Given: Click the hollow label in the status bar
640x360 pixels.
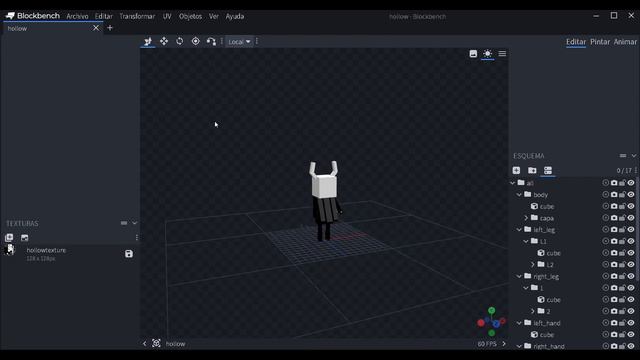Looking at the screenshot, I should point(176,344).
